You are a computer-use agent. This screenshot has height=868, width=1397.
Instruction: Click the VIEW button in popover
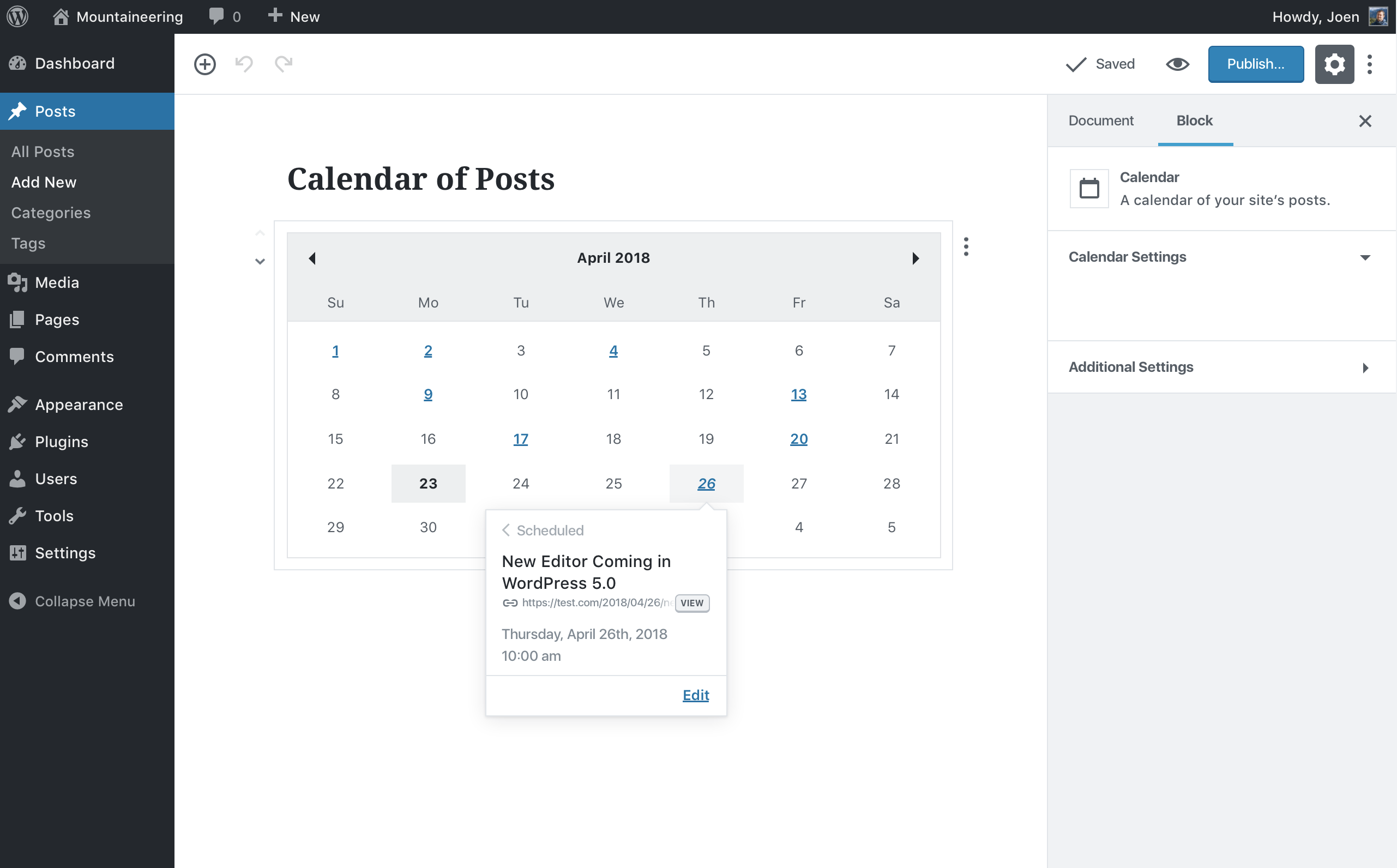pos(692,603)
